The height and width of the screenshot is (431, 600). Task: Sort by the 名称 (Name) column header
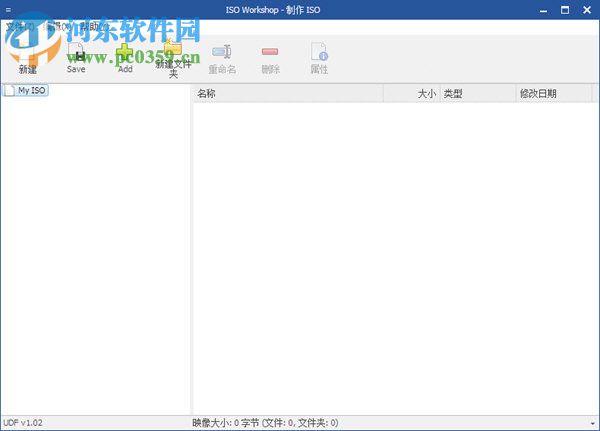(x=288, y=93)
